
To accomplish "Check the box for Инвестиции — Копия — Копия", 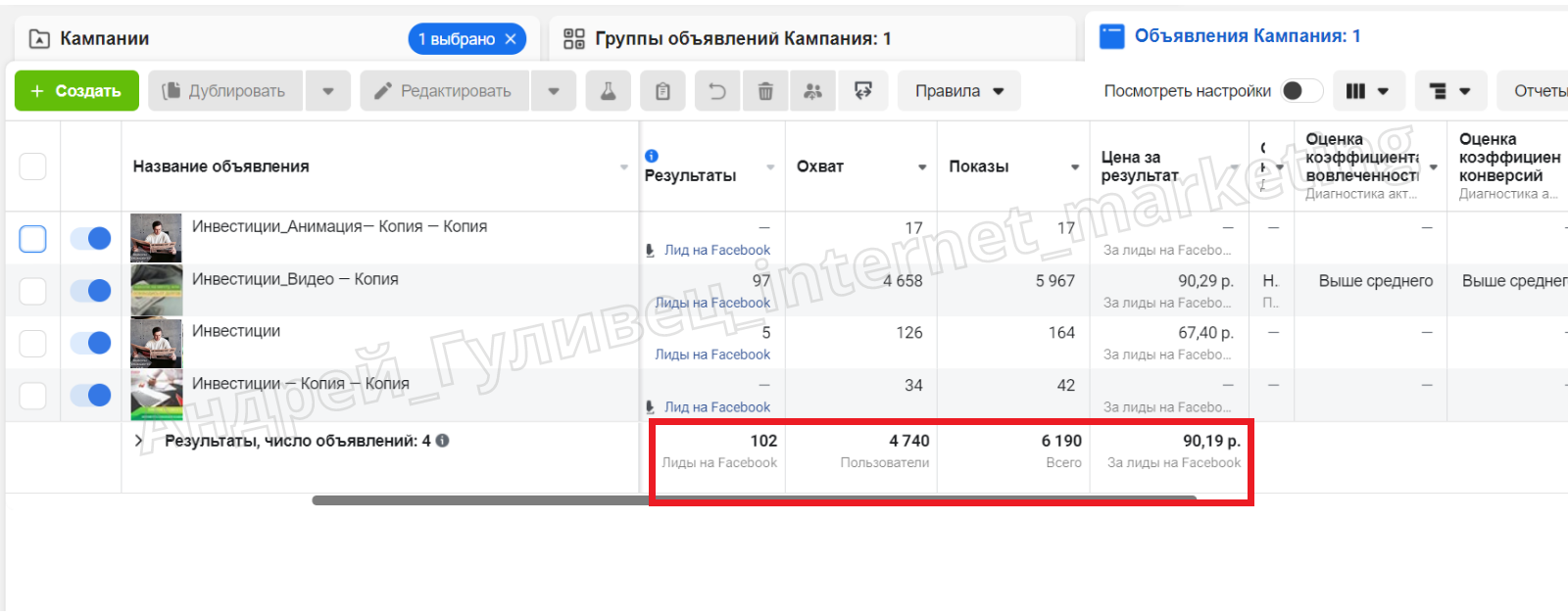I will pyautogui.click(x=33, y=396).
